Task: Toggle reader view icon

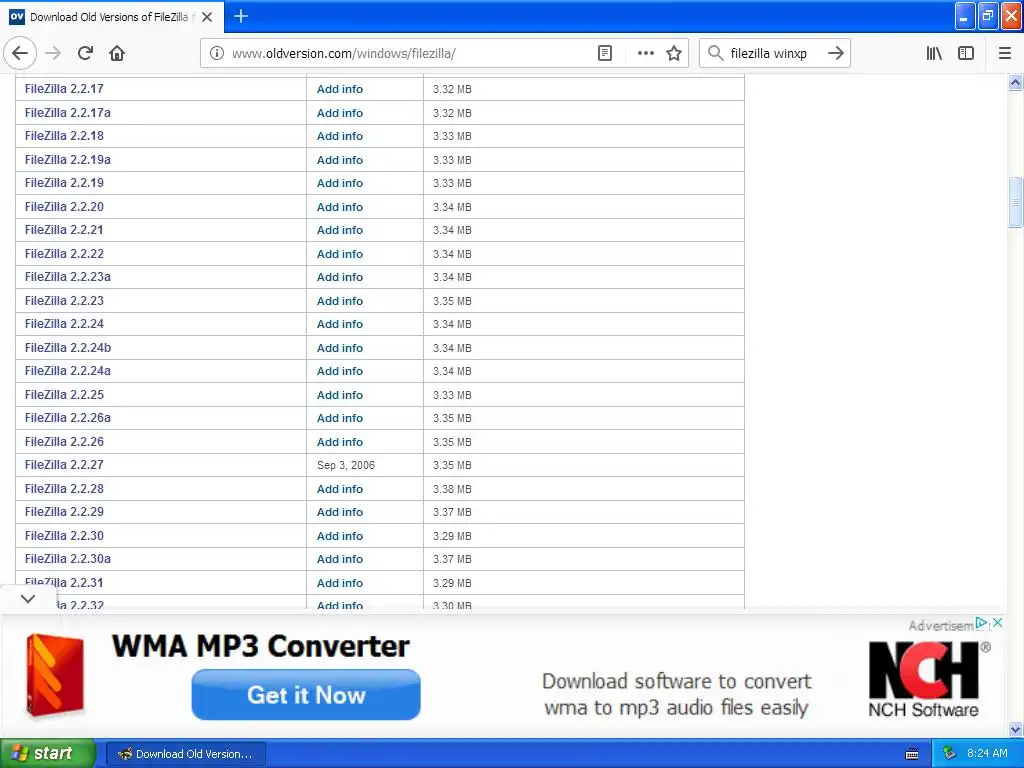Action: pos(605,54)
